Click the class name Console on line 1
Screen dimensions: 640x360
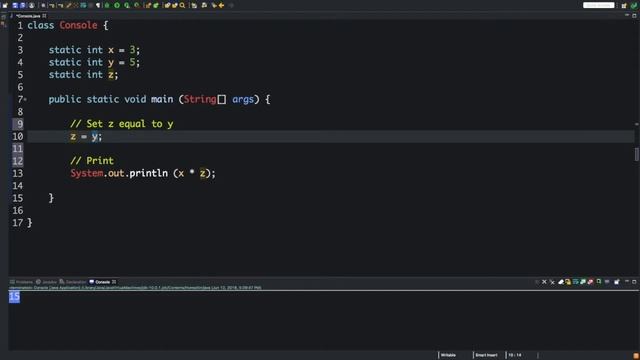pos(78,25)
